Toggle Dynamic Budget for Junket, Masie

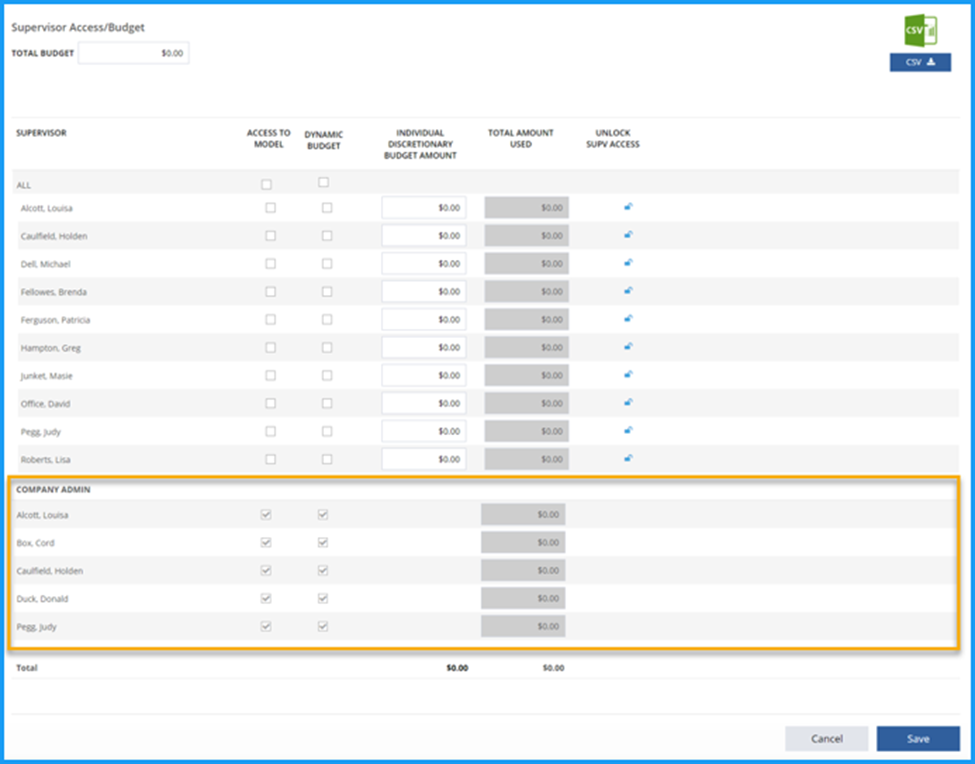pos(327,375)
